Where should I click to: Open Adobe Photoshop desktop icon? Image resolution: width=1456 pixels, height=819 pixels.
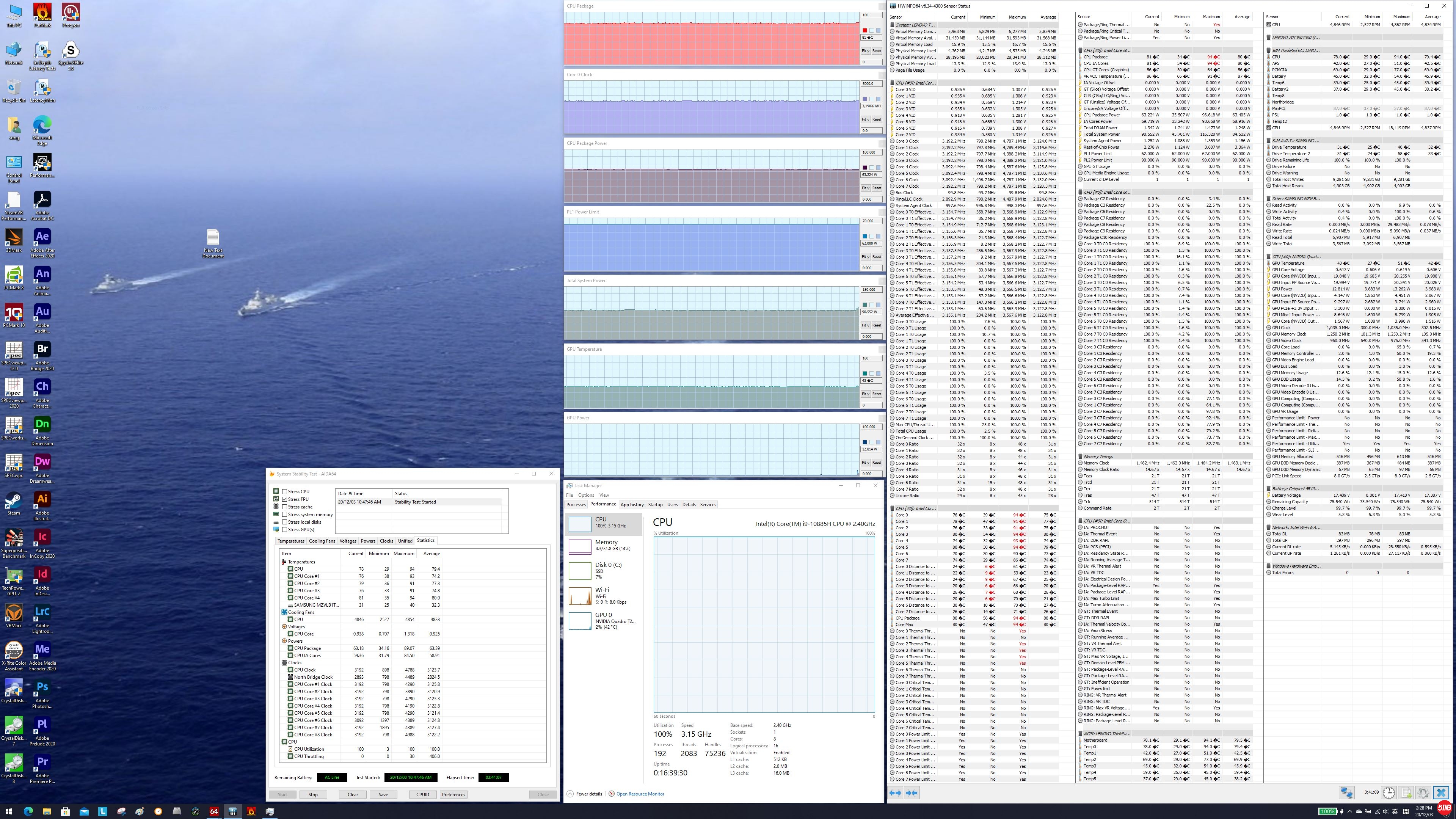pyautogui.click(x=42, y=693)
